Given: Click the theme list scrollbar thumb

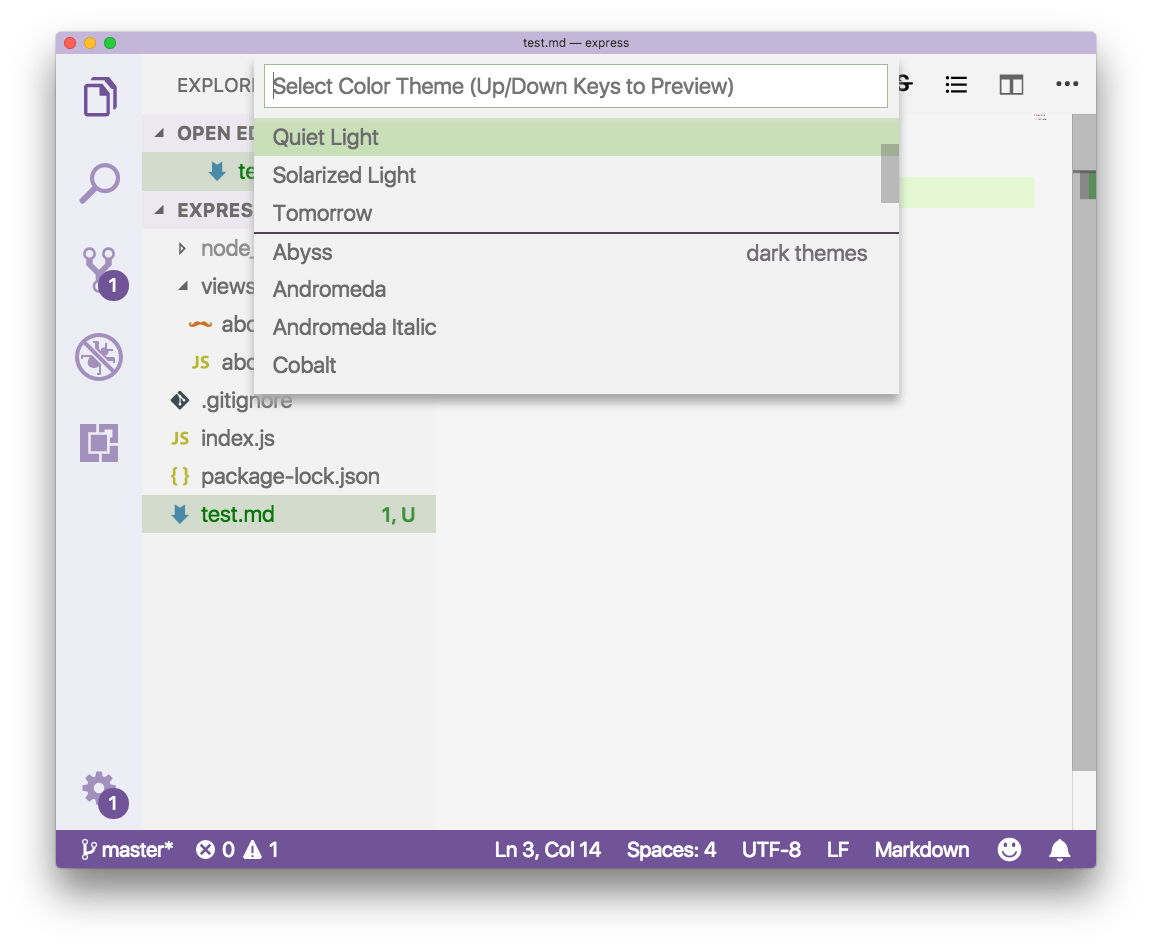Looking at the screenshot, I should 890,173.
